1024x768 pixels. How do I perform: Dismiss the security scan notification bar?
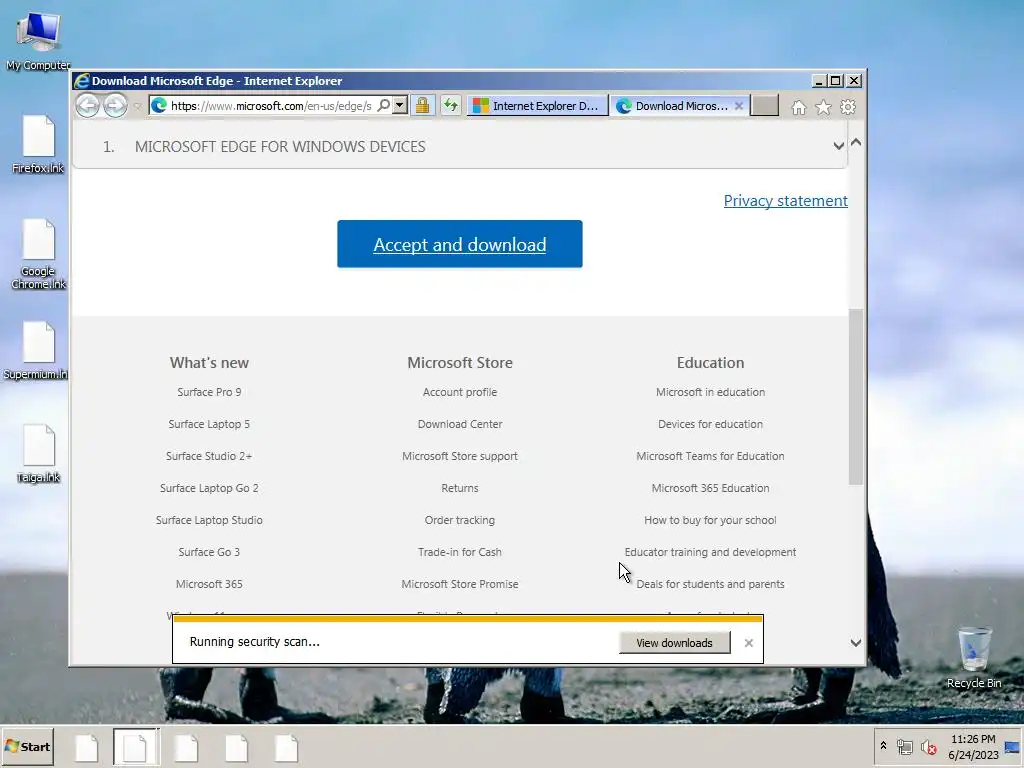(749, 643)
